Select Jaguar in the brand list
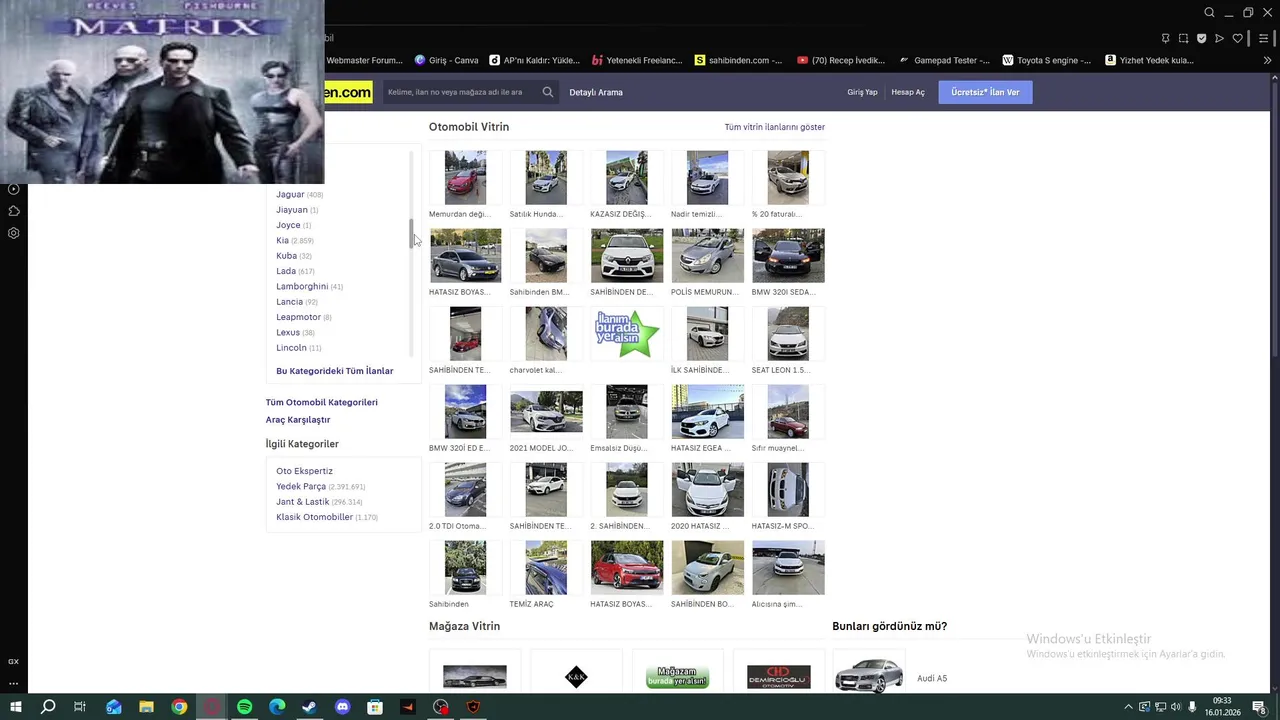 pyautogui.click(x=290, y=194)
